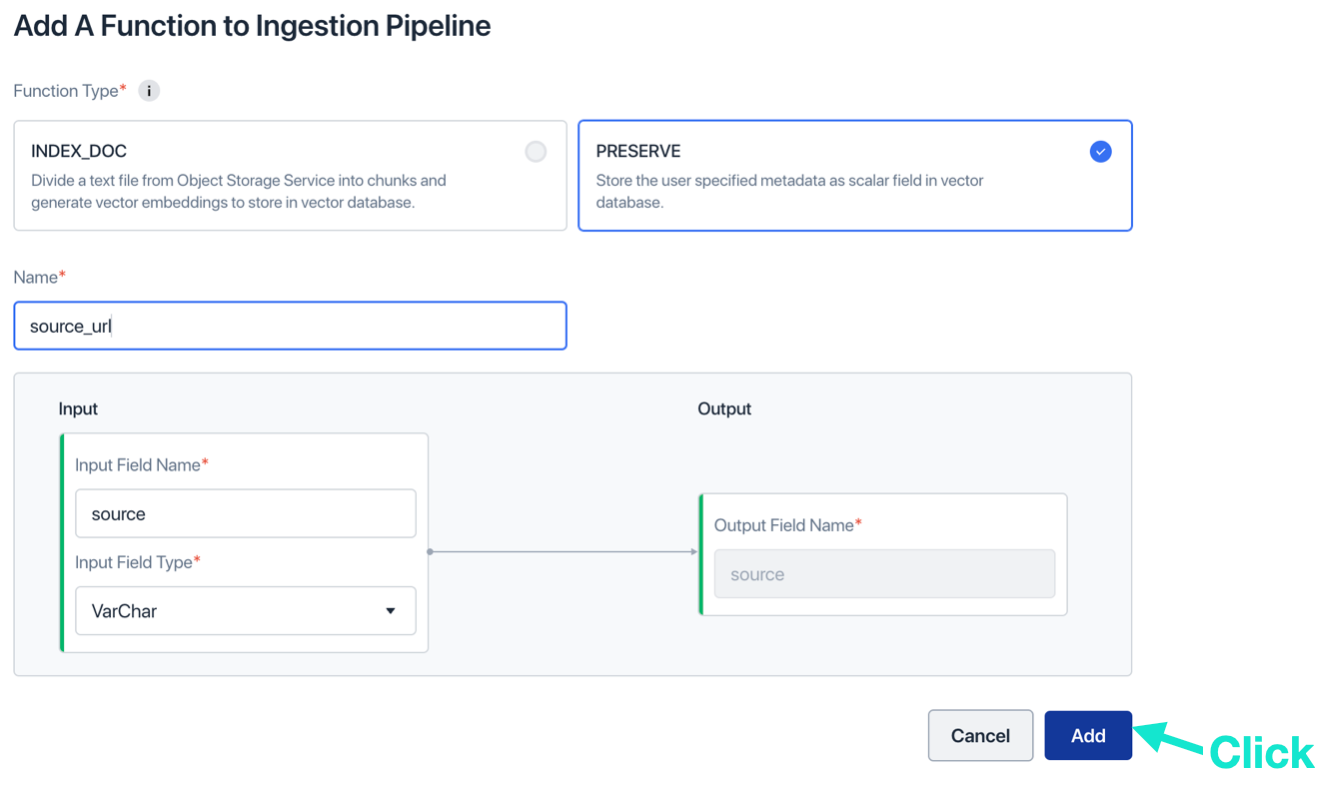
Task: Click the Cancel button
Action: pos(980,736)
